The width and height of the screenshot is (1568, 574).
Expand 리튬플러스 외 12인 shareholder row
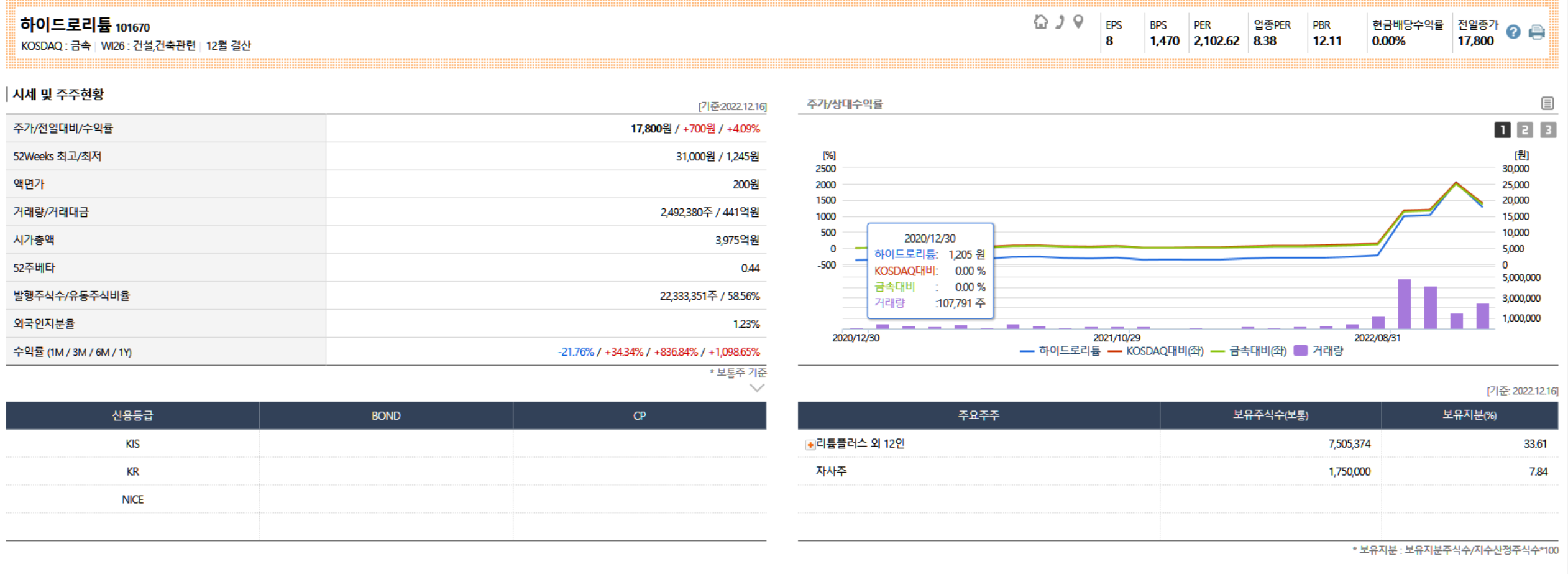(x=810, y=445)
